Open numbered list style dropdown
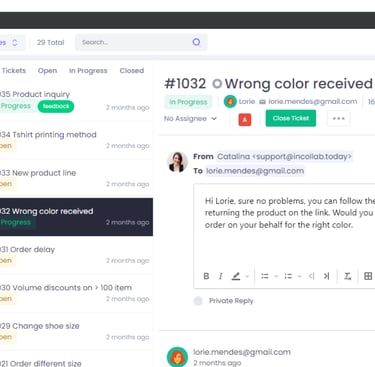The image size is (375, 367). [299, 276]
